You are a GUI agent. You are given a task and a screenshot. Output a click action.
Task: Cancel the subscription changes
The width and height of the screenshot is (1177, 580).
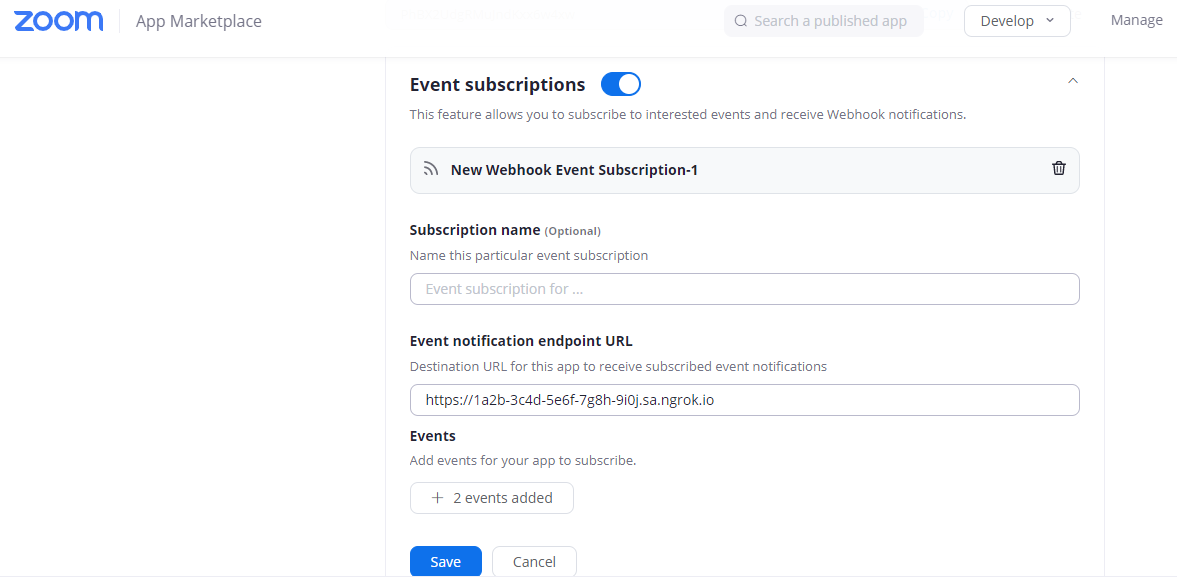tap(534, 561)
